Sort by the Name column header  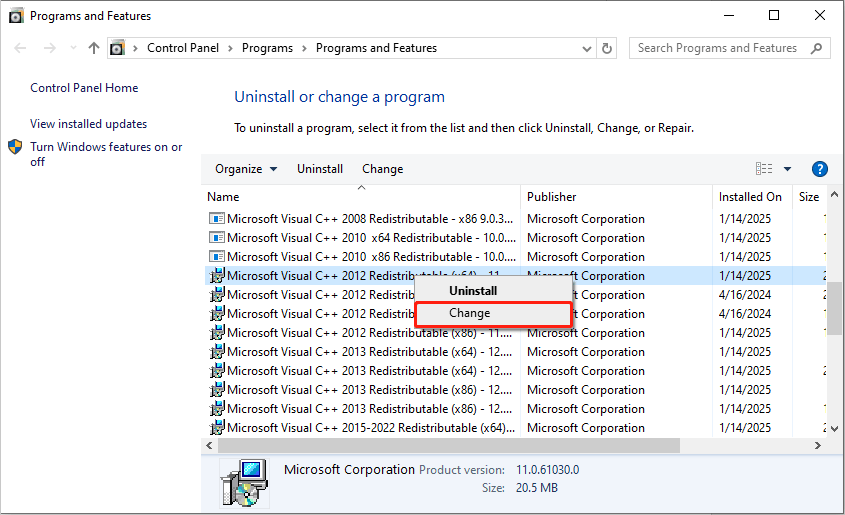click(x=361, y=197)
